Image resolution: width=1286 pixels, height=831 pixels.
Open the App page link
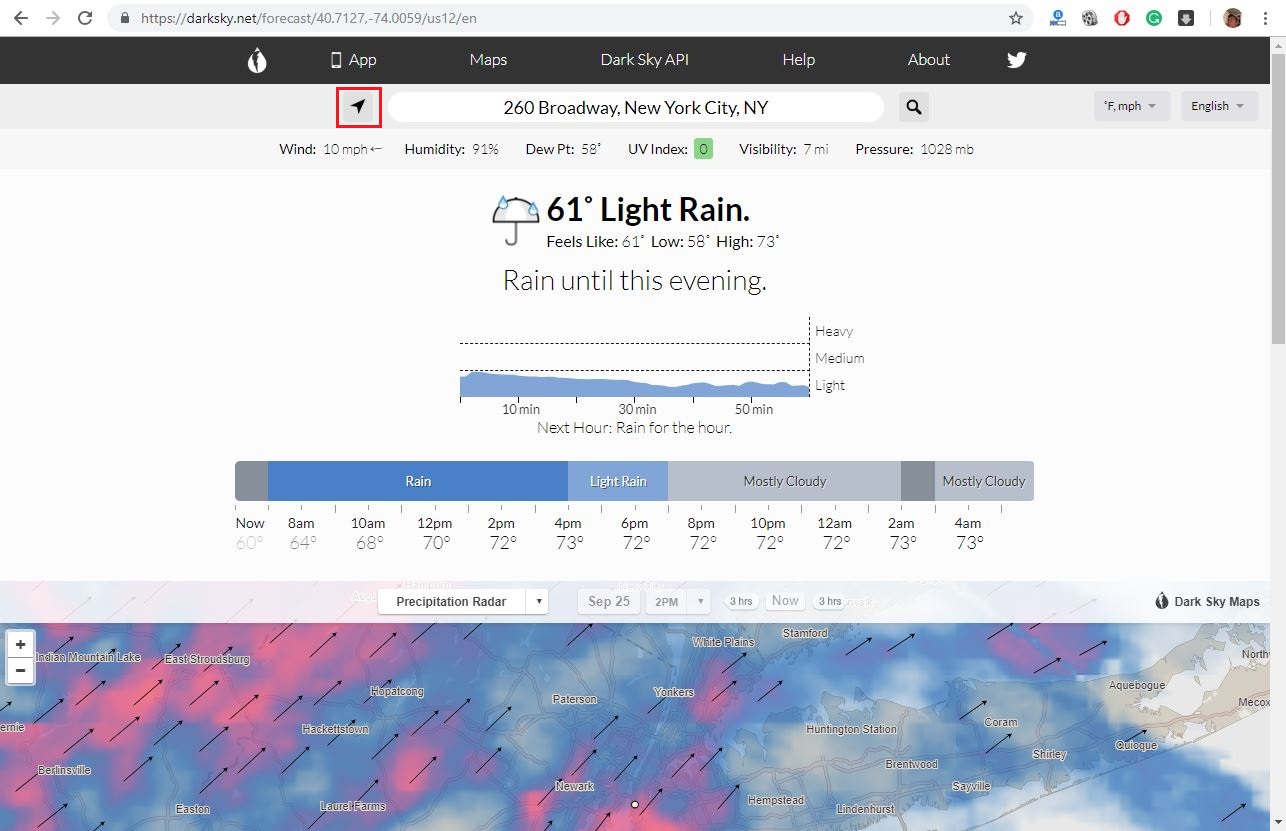point(354,60)
